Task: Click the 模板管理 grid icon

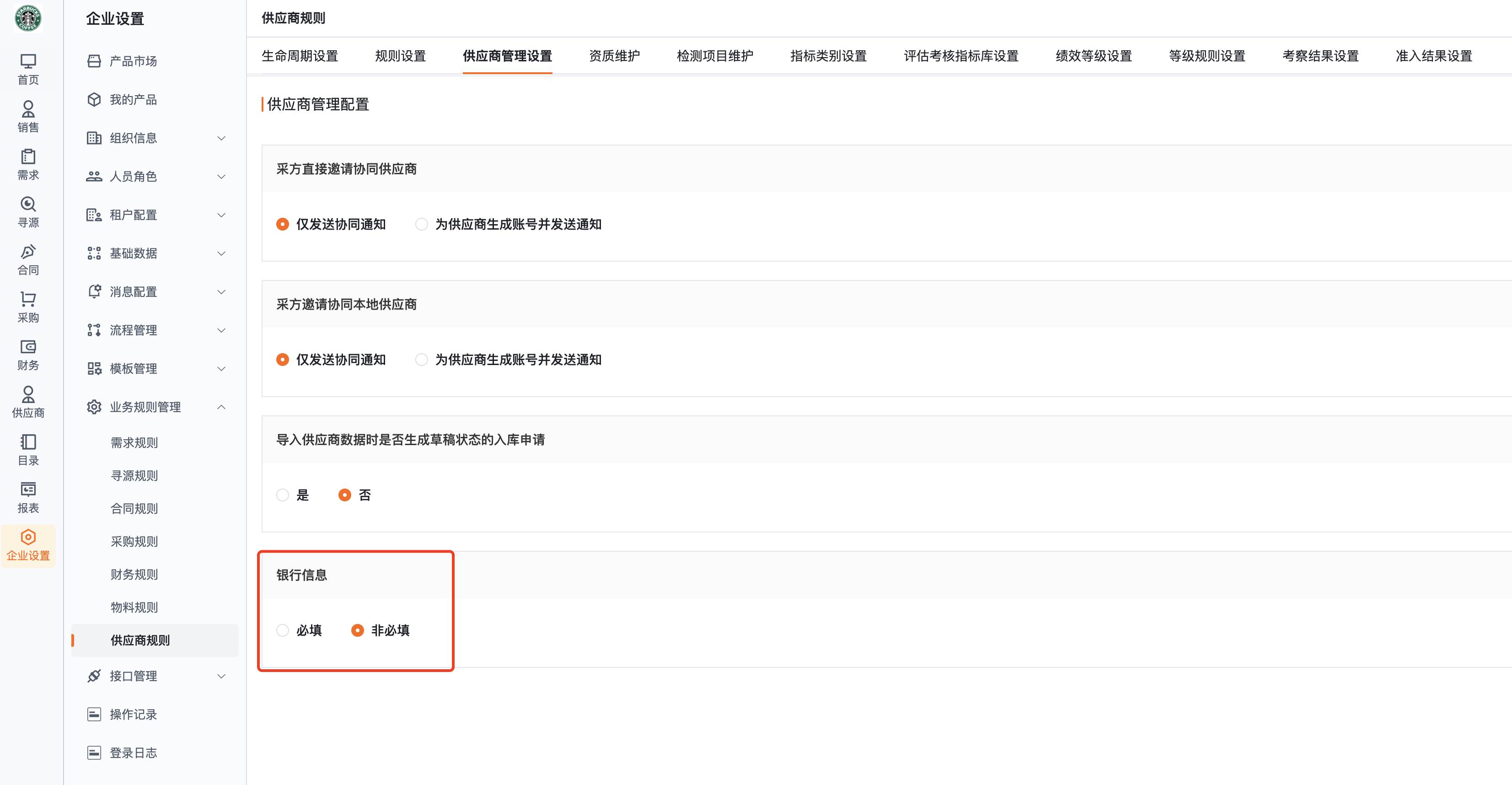Action: click(x=94, y=368)
